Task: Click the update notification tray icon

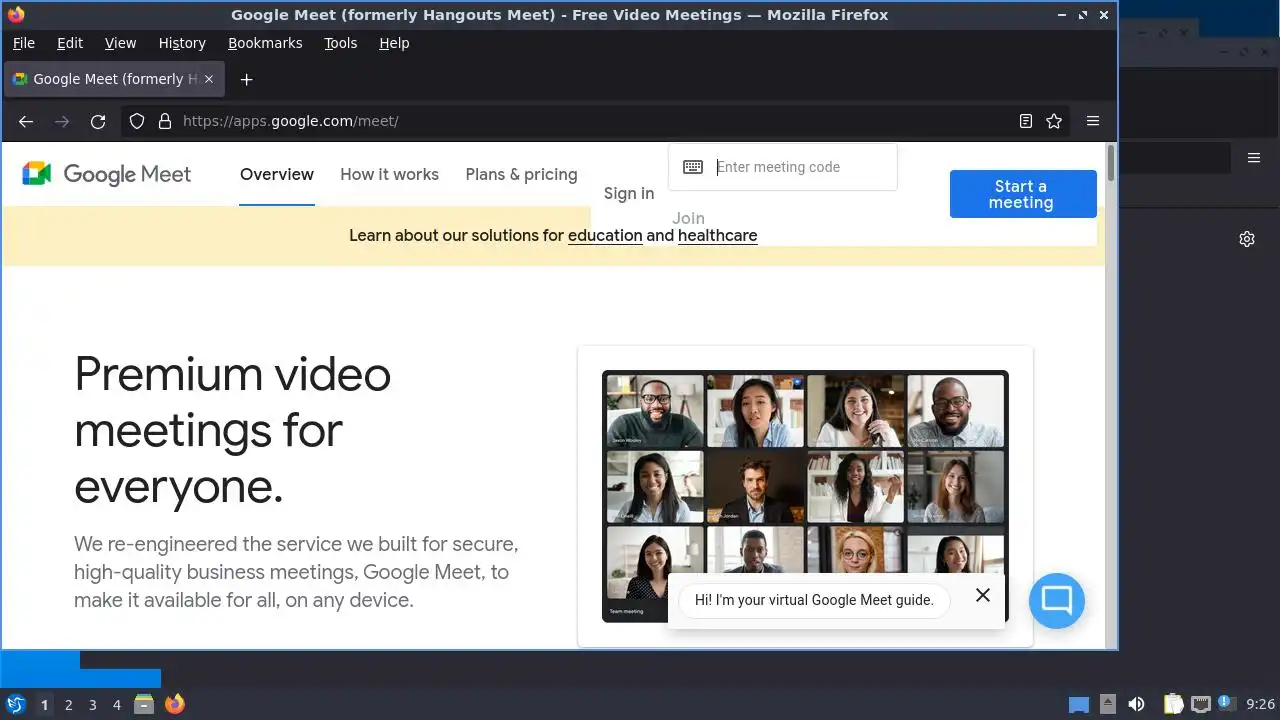Action: pyautogui.click(x=1226, y=704)
